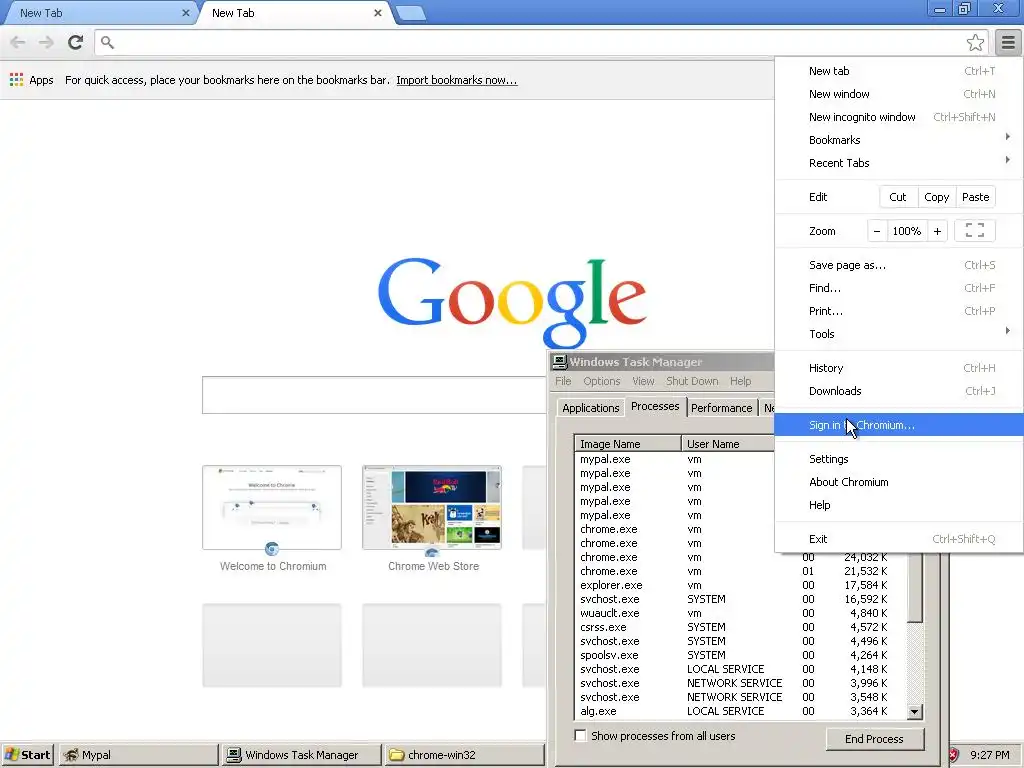Expand the Bookmarks submenu
Screen dimensions: 1024x768
(x=899, y=140)
